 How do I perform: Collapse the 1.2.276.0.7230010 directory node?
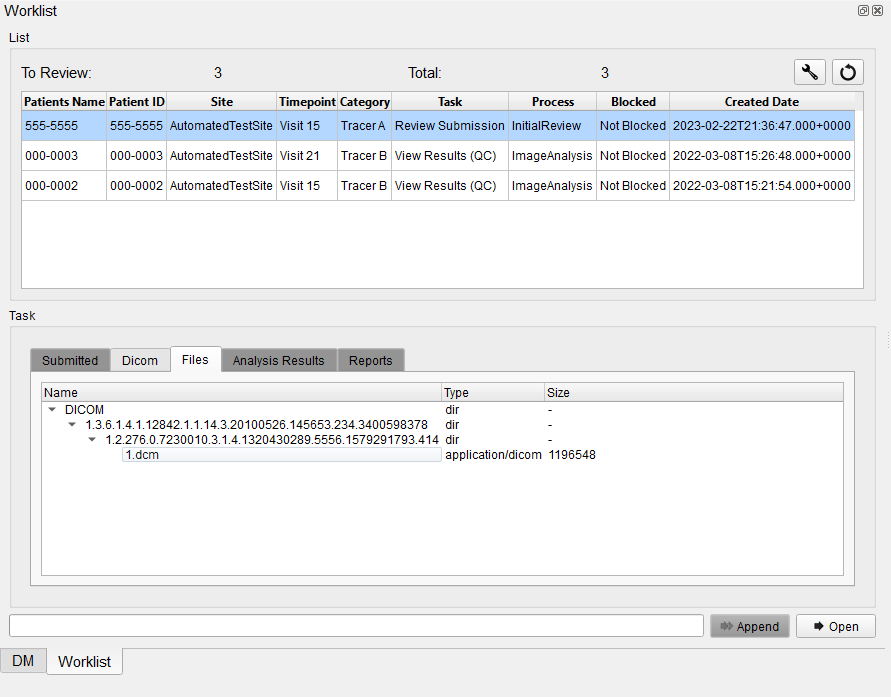(91, 439)
